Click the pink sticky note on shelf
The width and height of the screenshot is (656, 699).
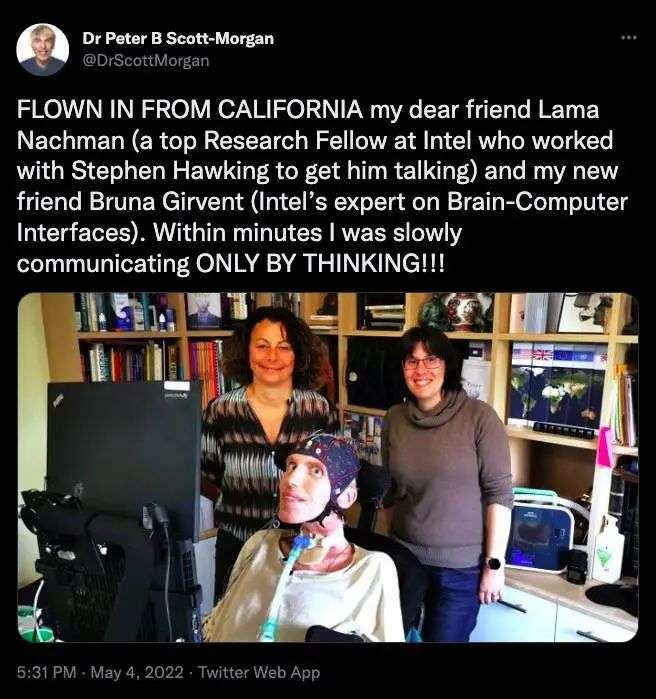click(606, 447)
